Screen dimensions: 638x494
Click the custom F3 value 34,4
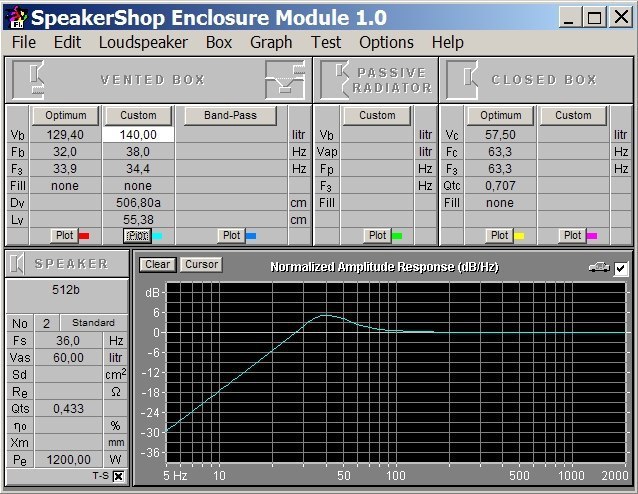138,169
